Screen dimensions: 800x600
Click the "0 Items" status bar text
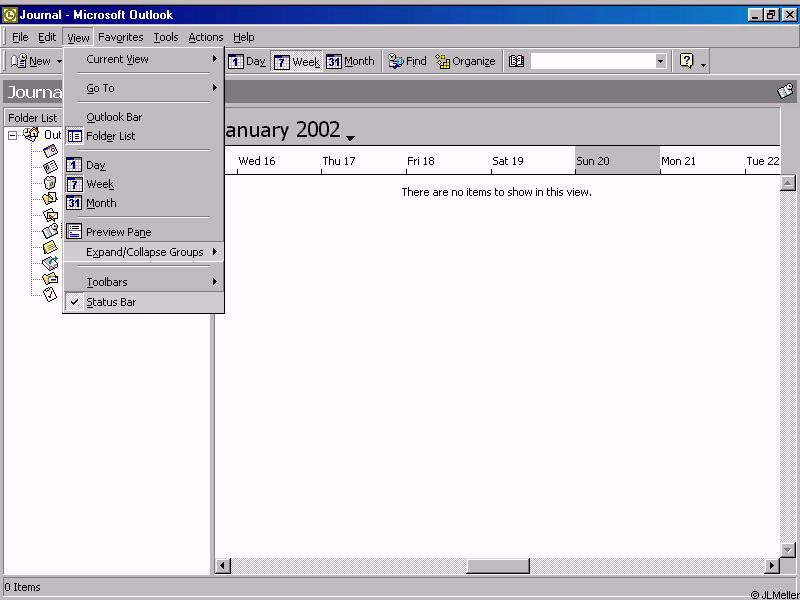tap(22, 587)
